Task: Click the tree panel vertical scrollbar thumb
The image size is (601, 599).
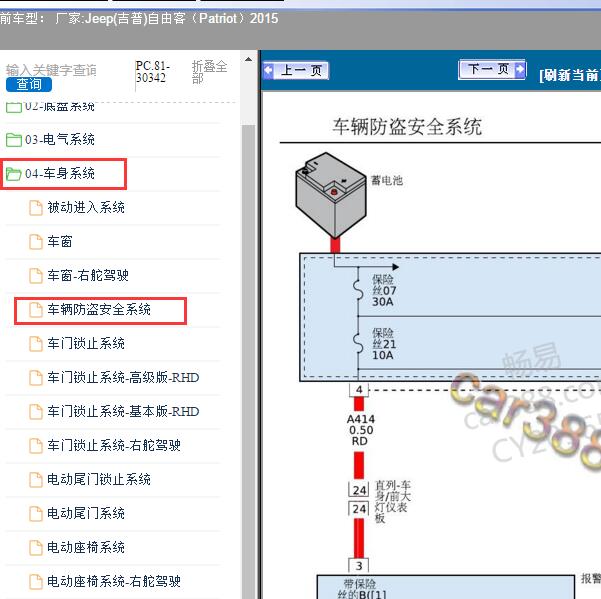Action: point(248,360)
